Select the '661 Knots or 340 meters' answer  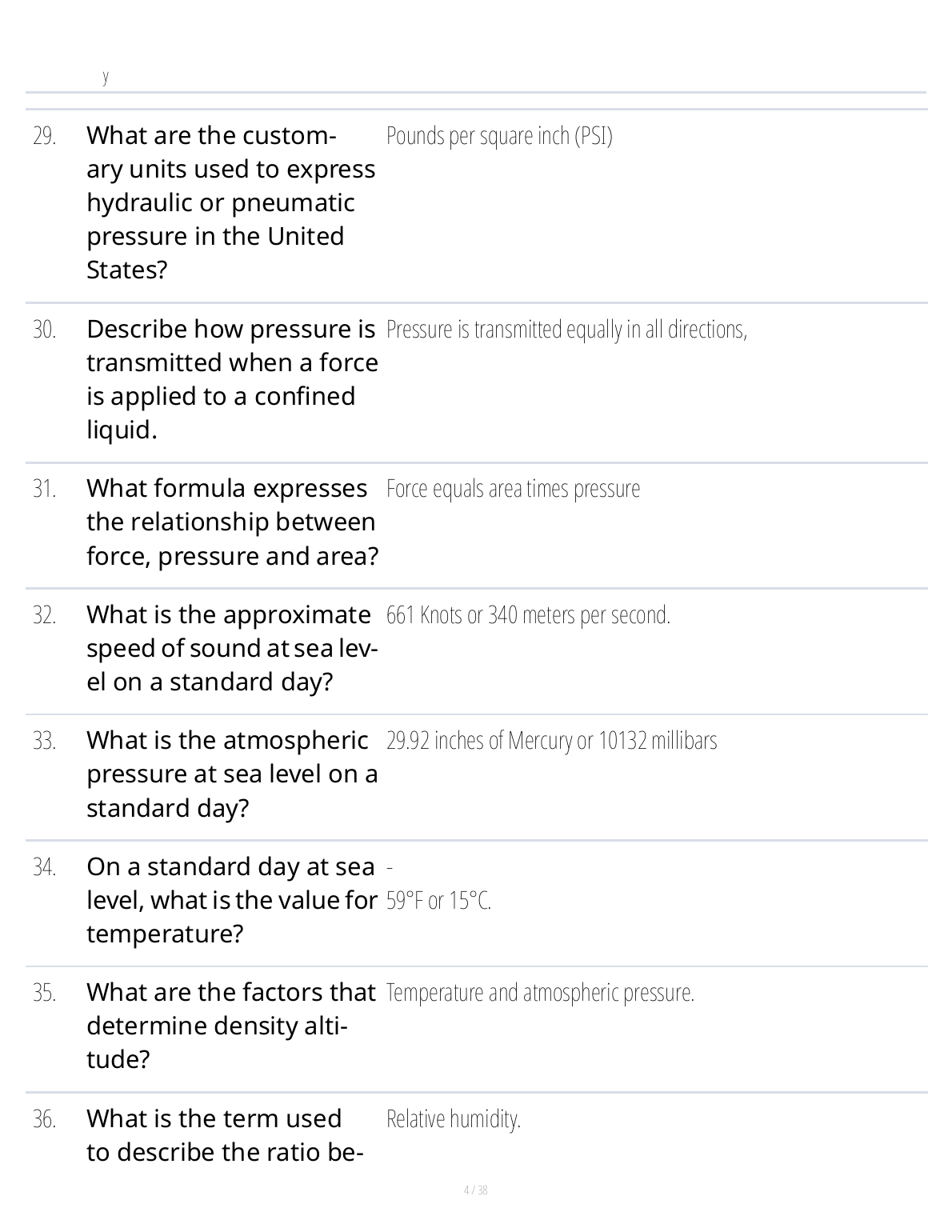point(528,615)
